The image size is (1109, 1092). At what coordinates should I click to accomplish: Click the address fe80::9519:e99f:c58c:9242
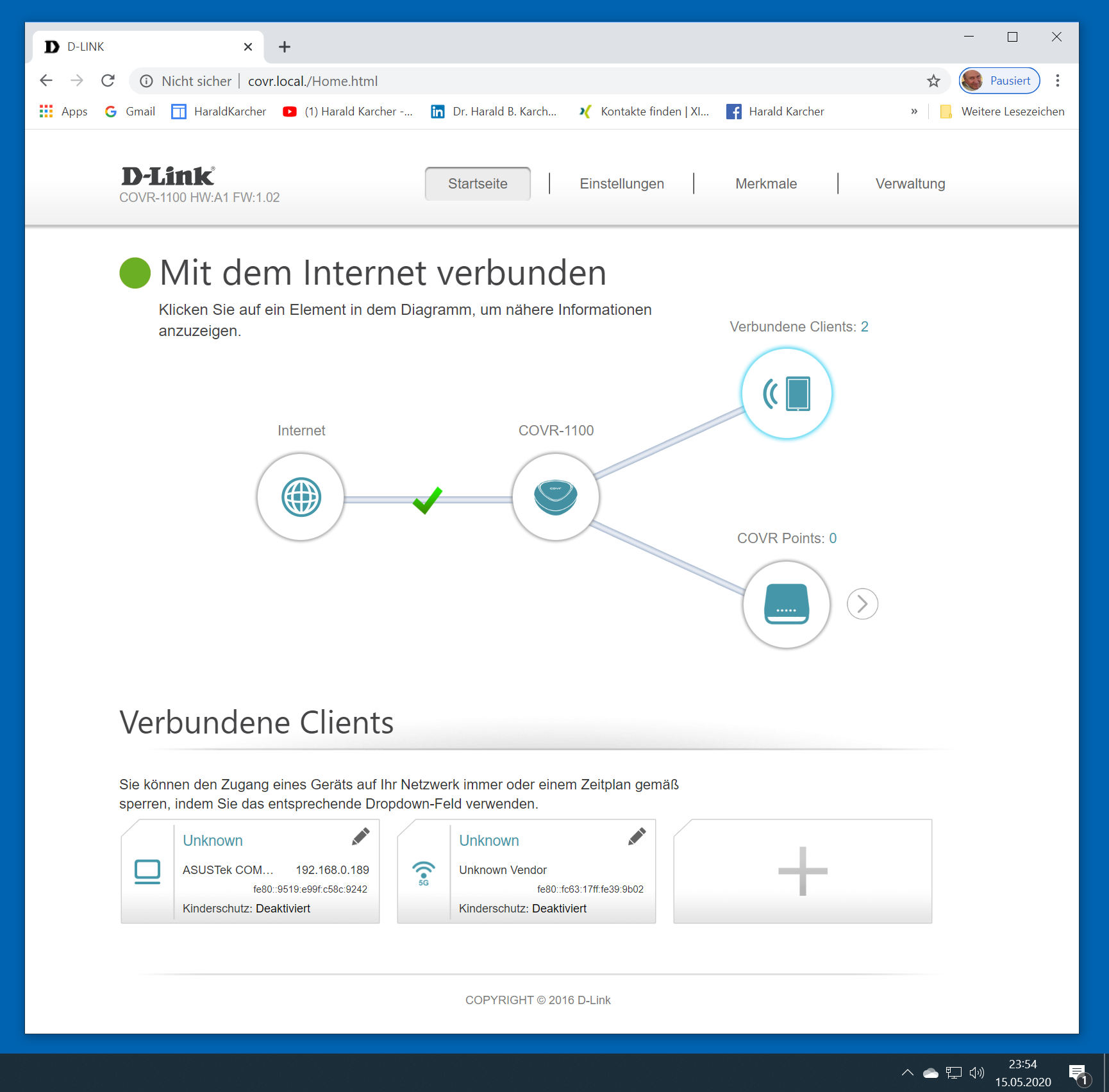click(x=310, y=889)
